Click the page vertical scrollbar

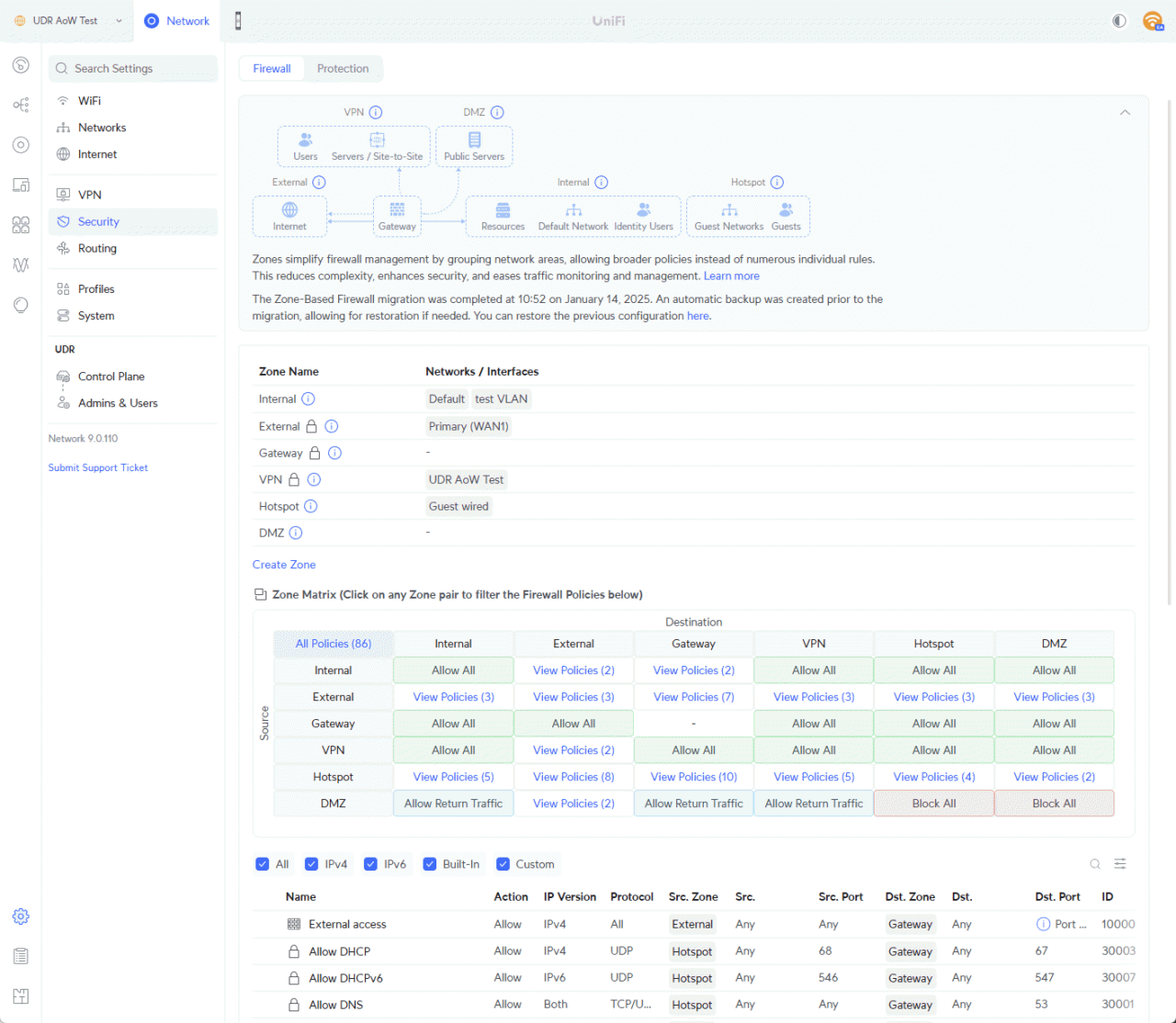(1169, 349)
